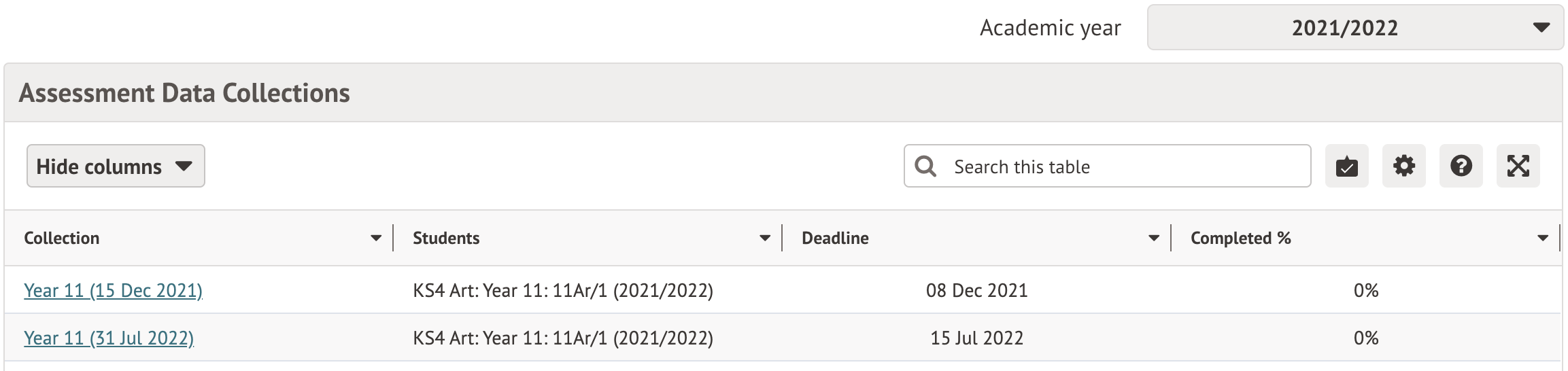Click the question mark help icon

click(x=1461, y=166)
